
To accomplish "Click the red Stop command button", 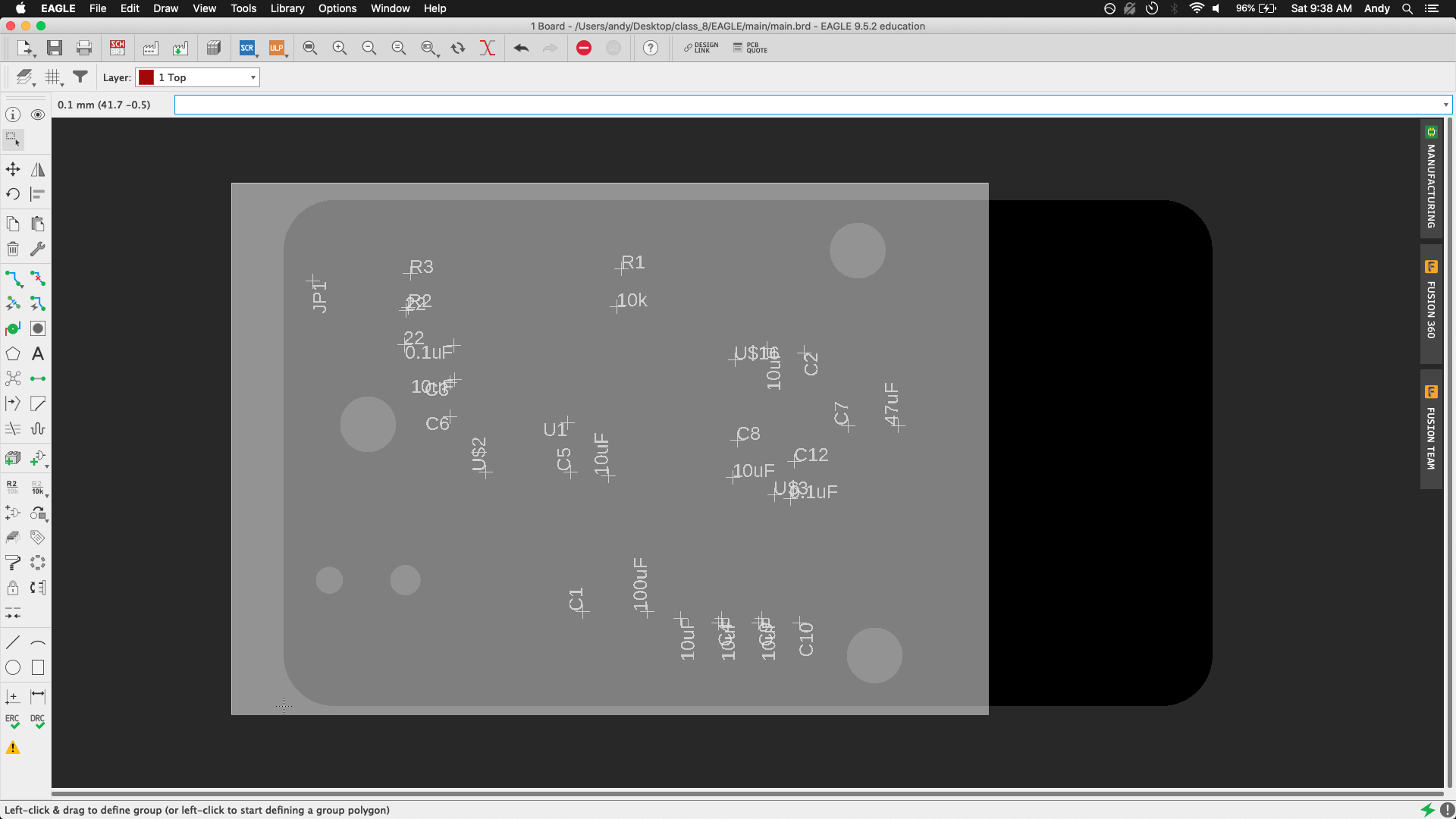I will click(x=584, y=48).
